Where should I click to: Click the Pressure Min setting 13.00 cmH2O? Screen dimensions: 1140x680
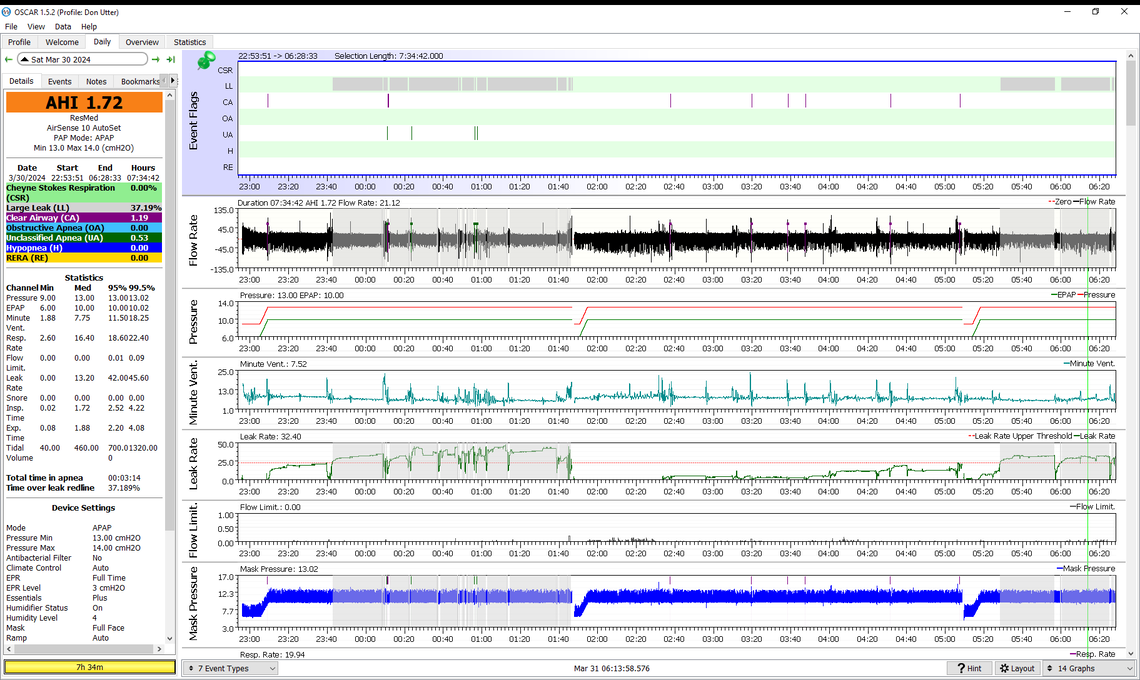[84, 538]
